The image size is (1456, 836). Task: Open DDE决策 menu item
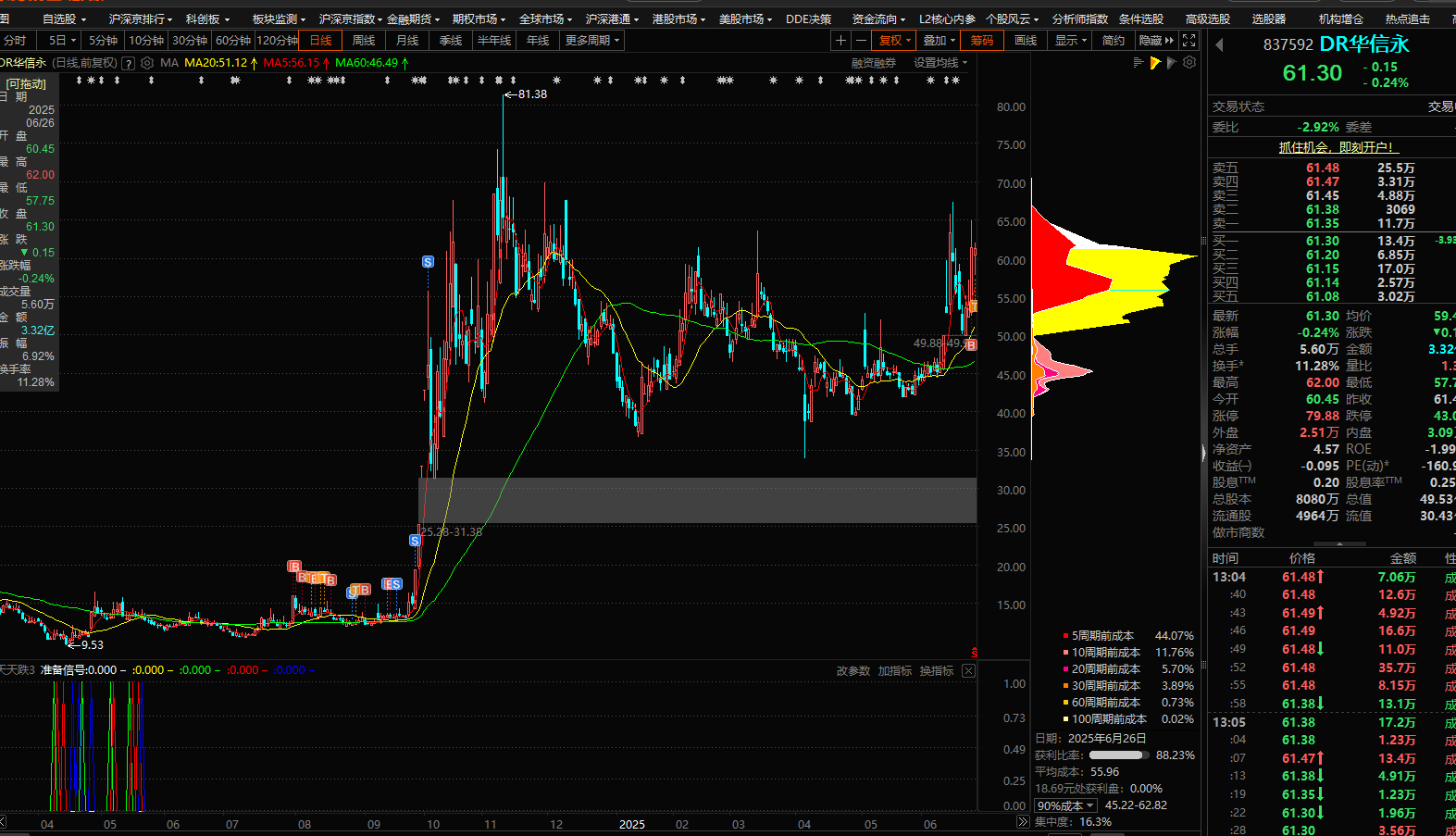pyautogui.click(x=808, y=19)
